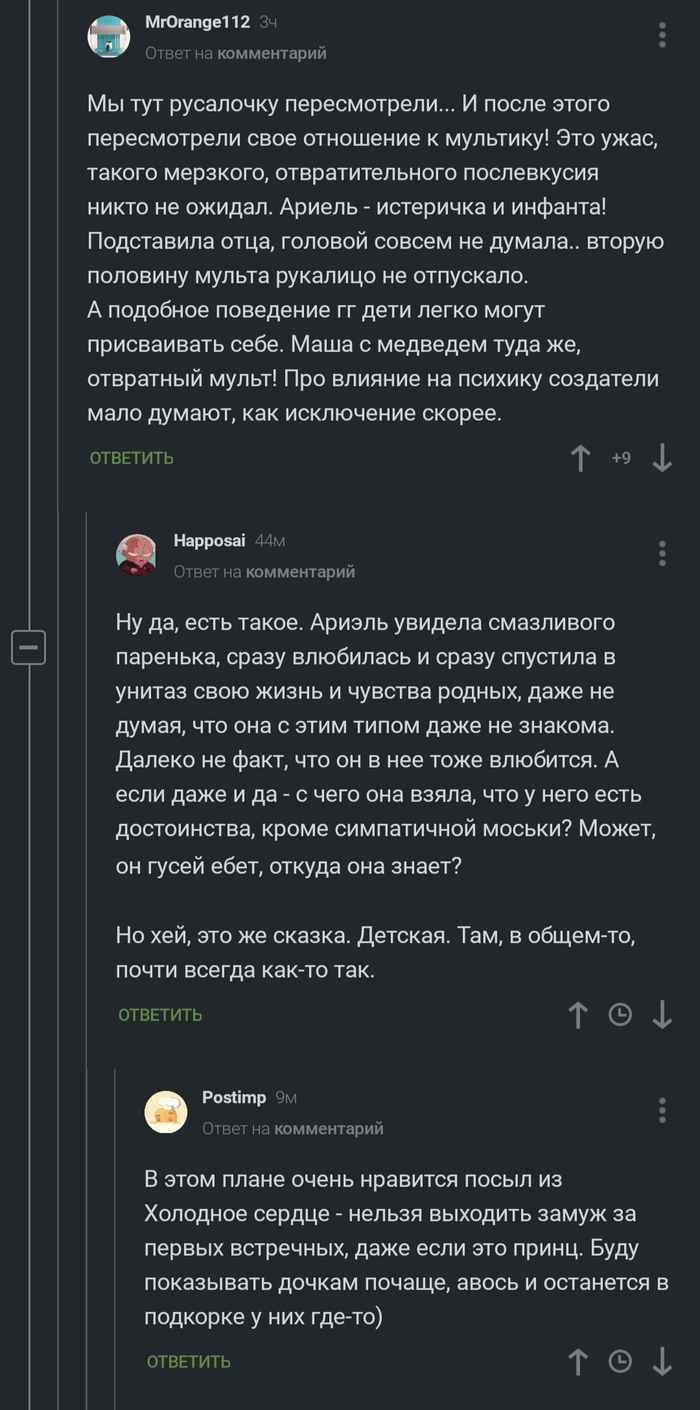
Task: Collapse the thread with the minus toggle
Action: [29, 647]
